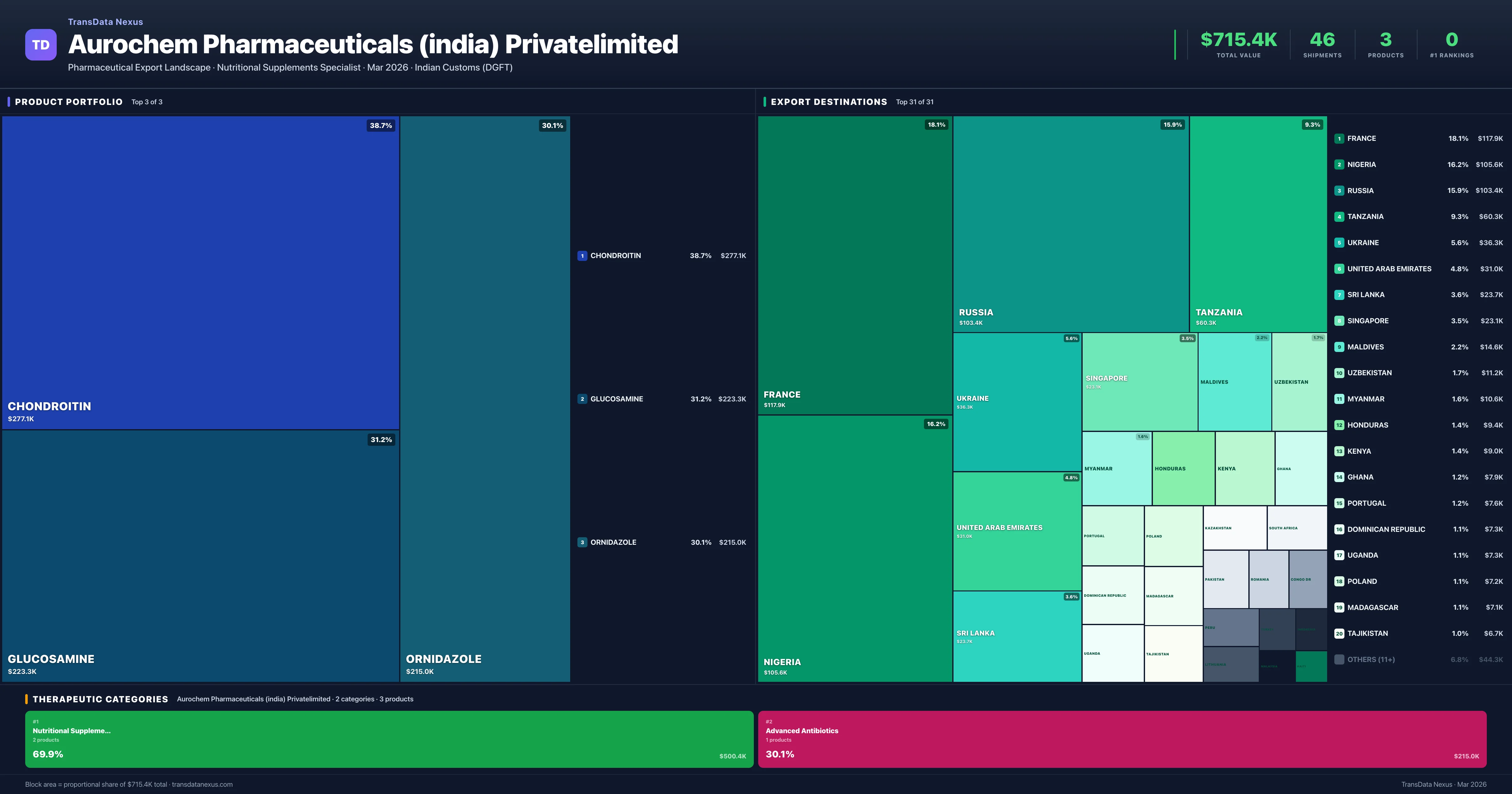Click rank 10 badge next to Uzbekistan

[x=1339, y=373]
